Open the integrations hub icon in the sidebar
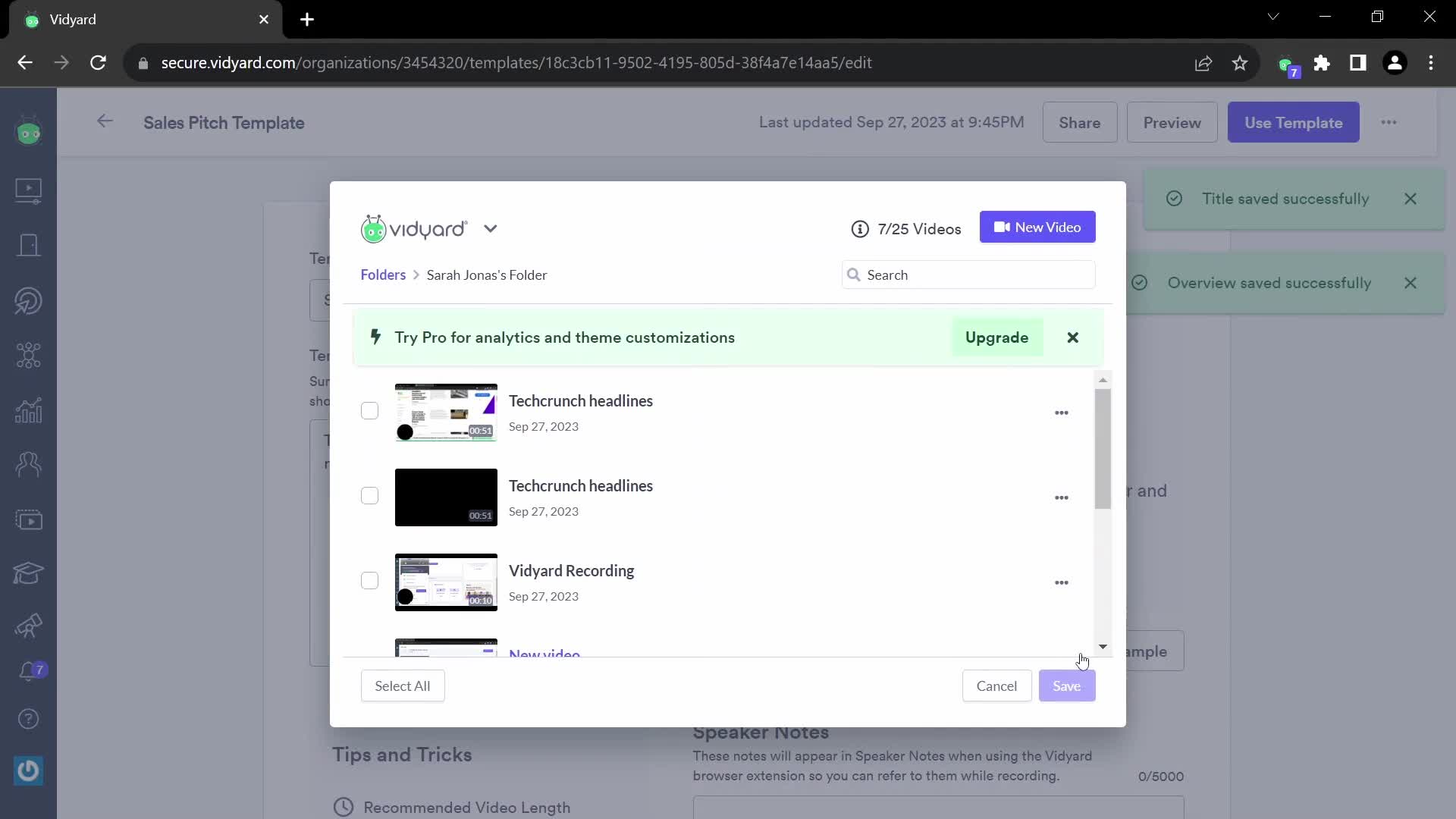This screenshot has height=819, width=1456. point(28,355)
